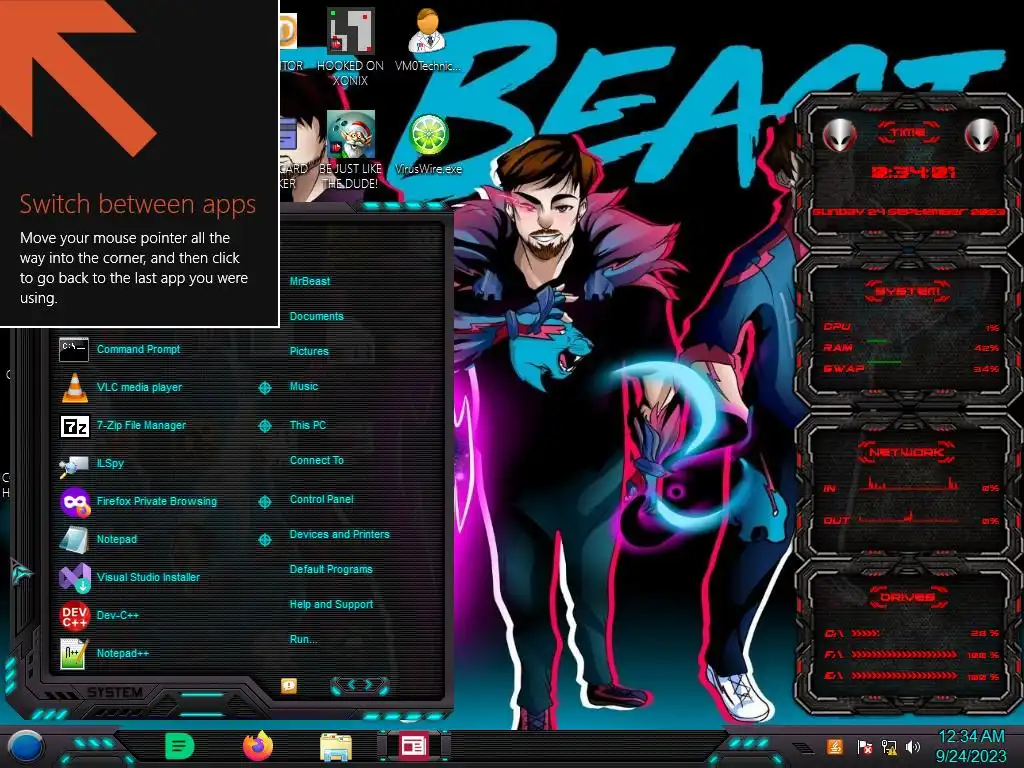Expand Notepad jump list arrow

(264, 539)
